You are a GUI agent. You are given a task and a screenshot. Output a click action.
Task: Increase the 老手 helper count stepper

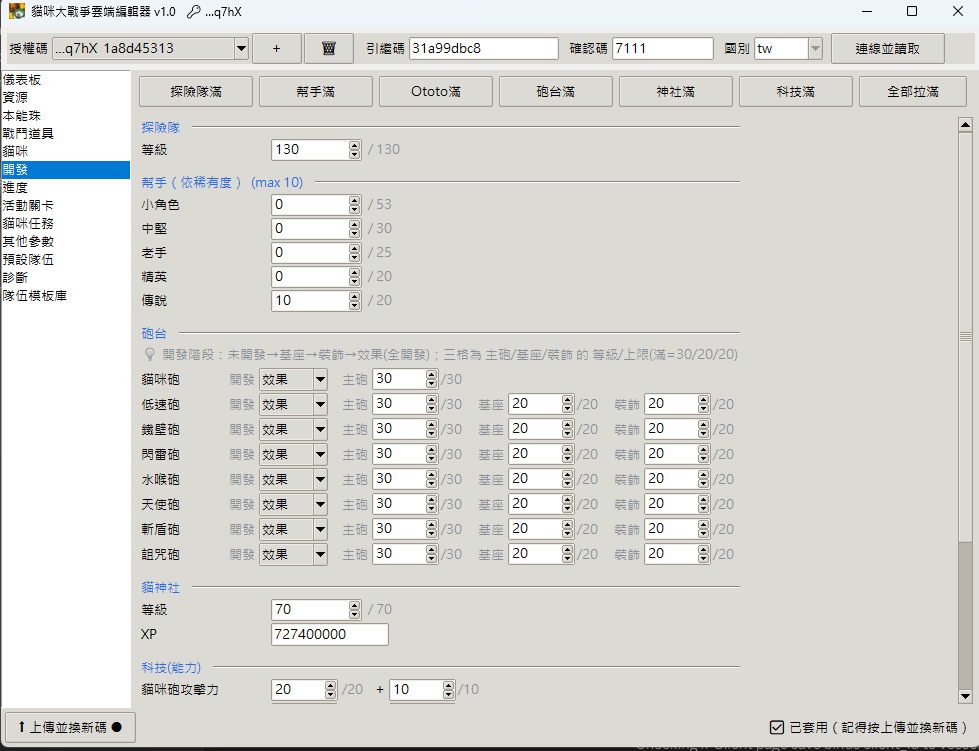pyautogui.click(x=355, y=248)
